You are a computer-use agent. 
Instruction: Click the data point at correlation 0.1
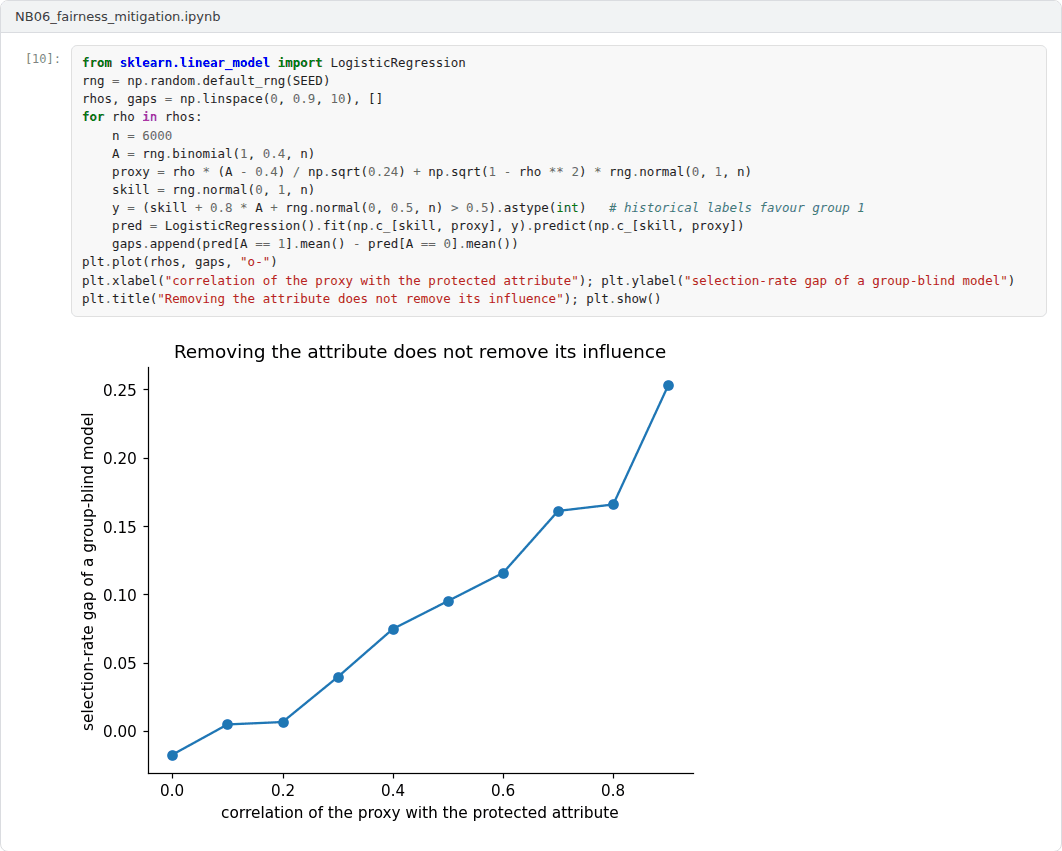coord(228,725)
